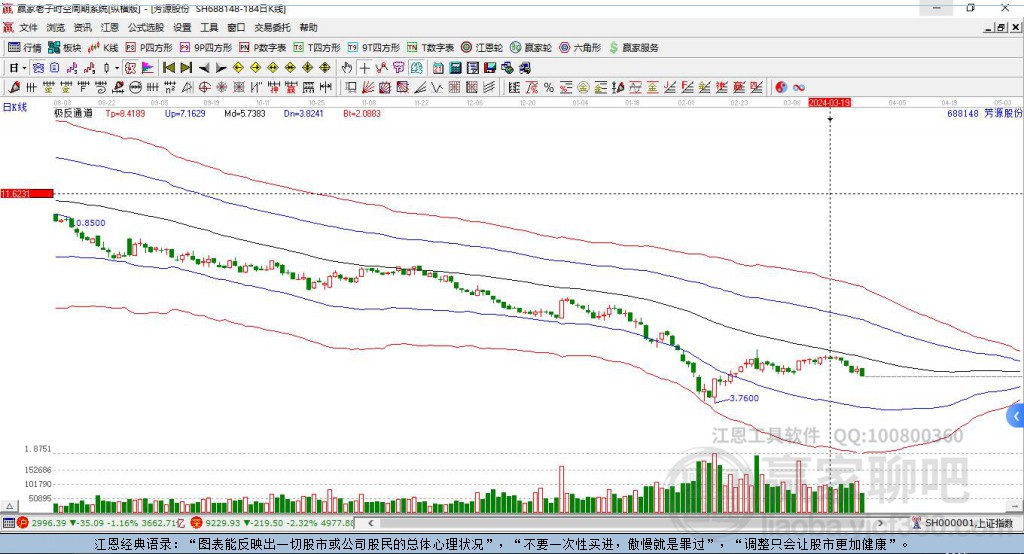The height and width of the screenshot is (554, 1024).
Task: Open 赢家服务 services
Action: pyautogui.click(x=633, y=48)
